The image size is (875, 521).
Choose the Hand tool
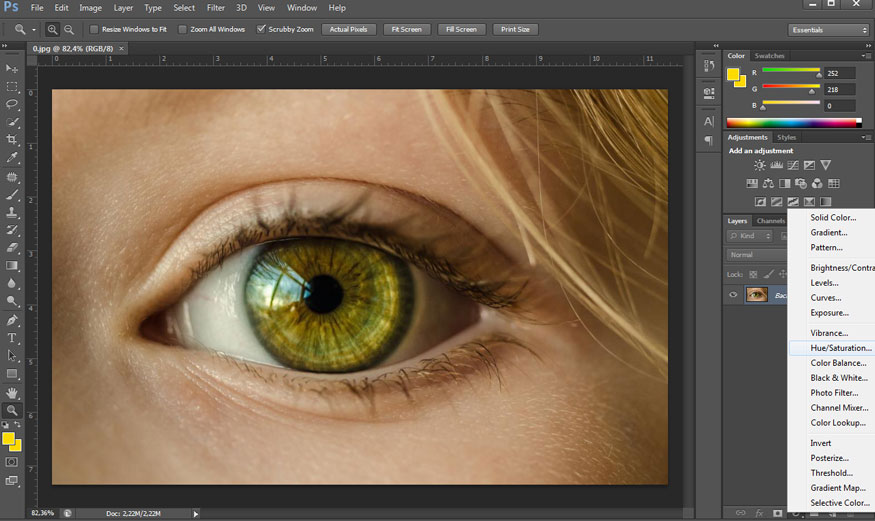coord(12,392)
